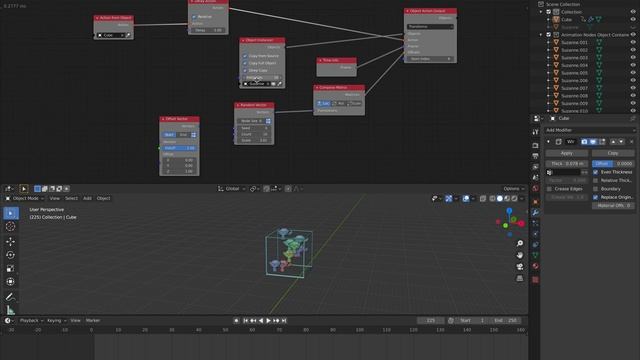
Task: Open the timeline Keying menu
Action: tap(56, 321)
